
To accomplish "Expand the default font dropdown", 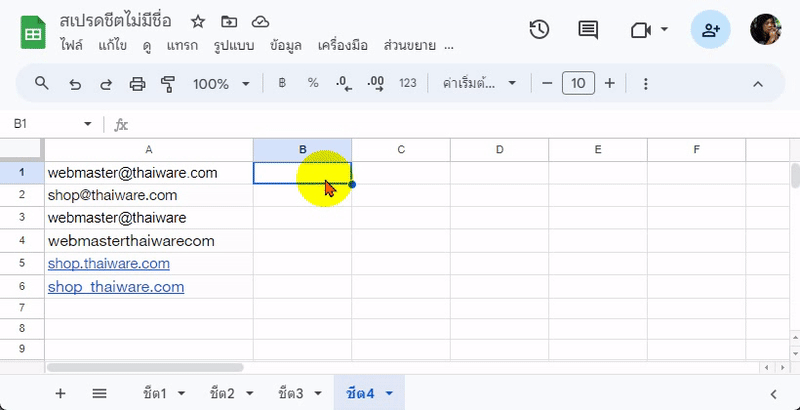I will pyautogui.click(x=480, y=84).
